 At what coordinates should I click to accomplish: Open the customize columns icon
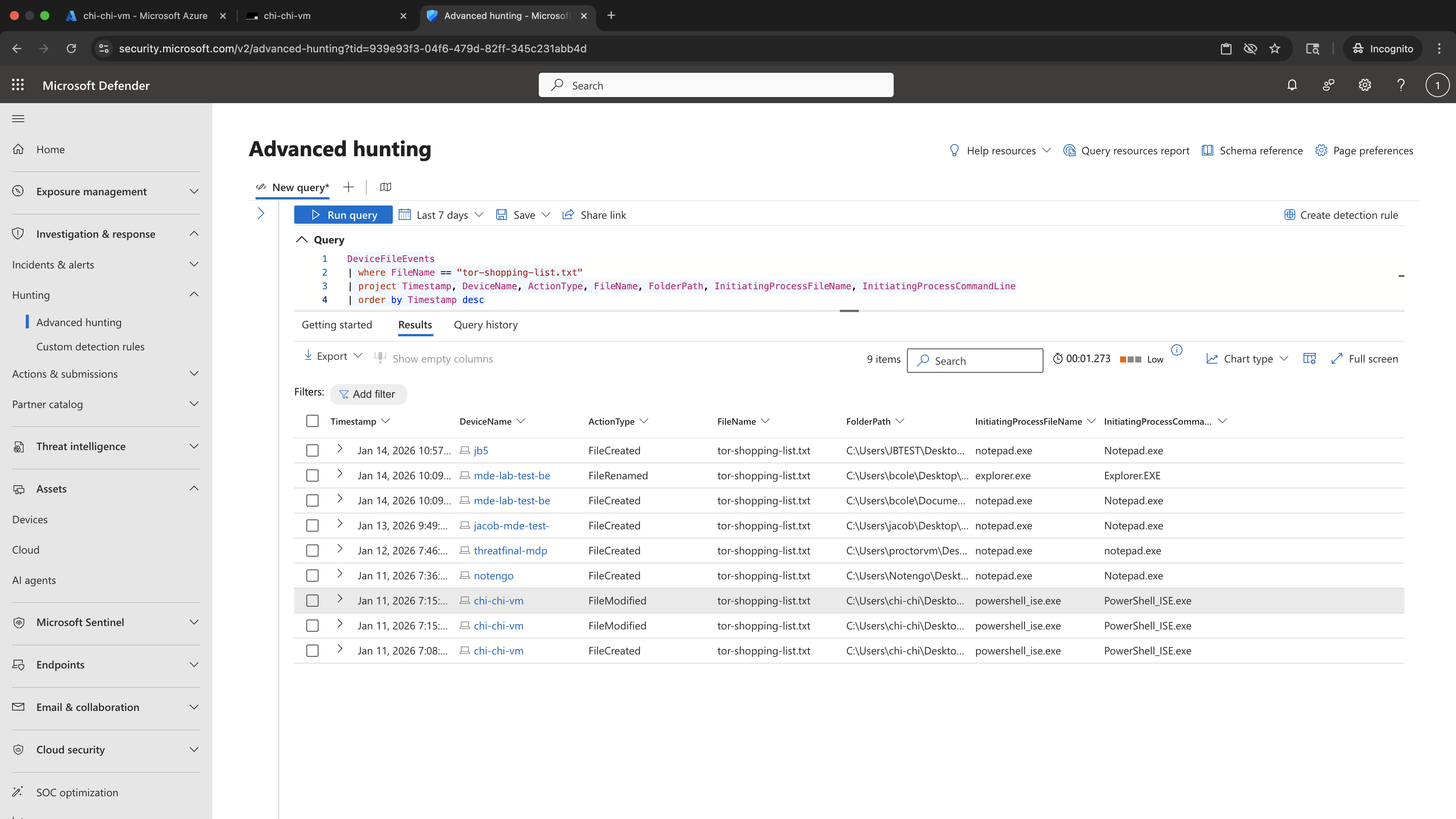pos(1309,358)
